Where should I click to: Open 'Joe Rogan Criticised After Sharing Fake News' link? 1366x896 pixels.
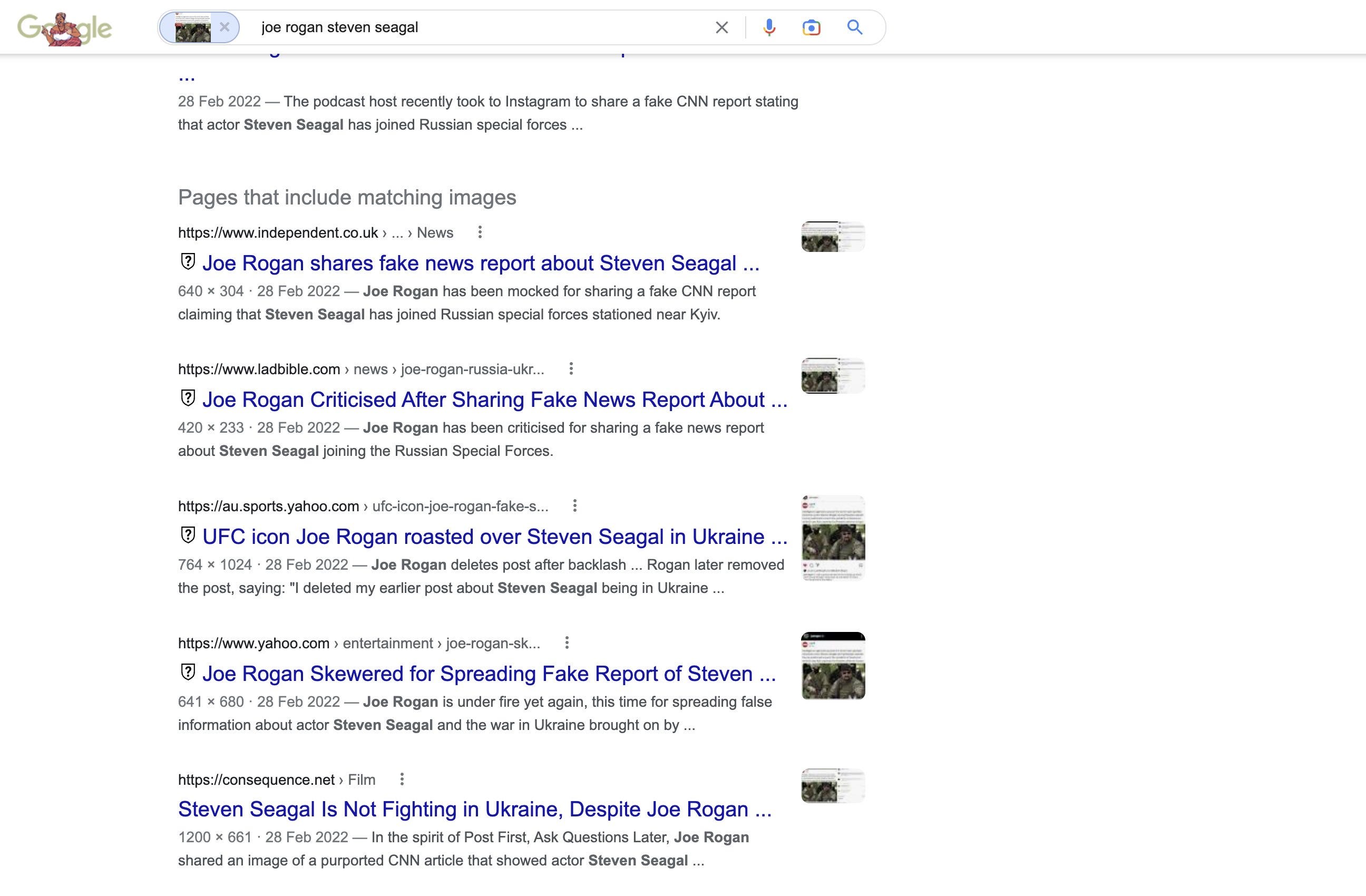click(x=495, y=400)
